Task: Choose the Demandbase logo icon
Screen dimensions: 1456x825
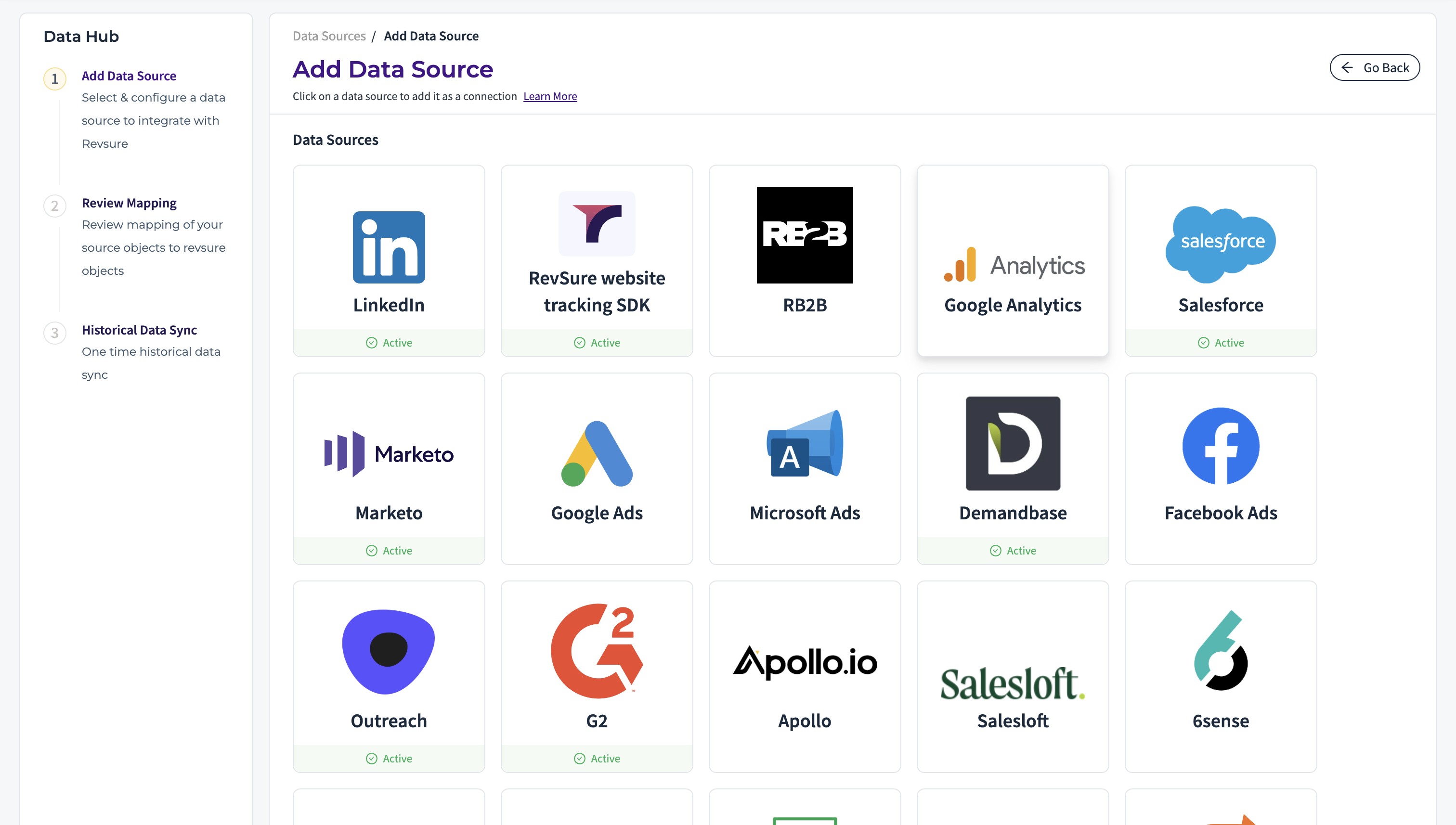Action: pos(1012,443)
